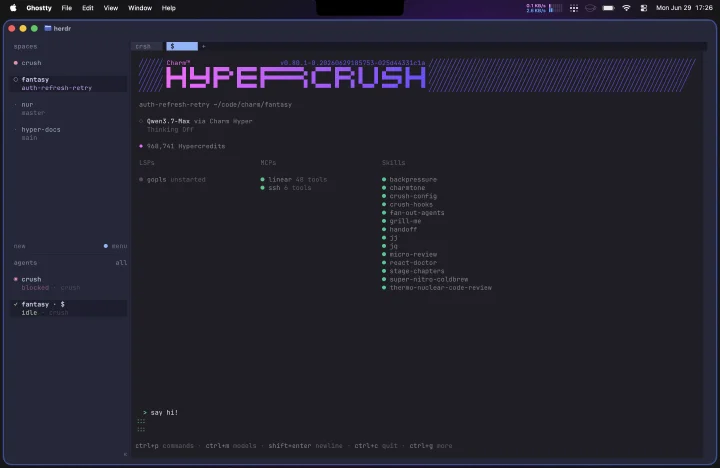Select the hyper-docs space

(x=68, y=133)
